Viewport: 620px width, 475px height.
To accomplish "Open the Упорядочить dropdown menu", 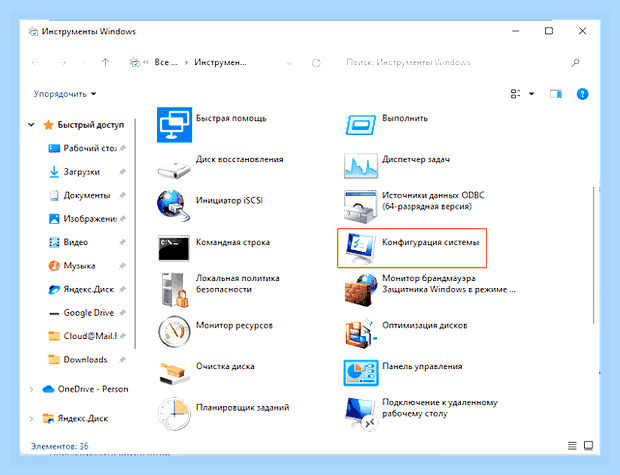I will [65, 94].
